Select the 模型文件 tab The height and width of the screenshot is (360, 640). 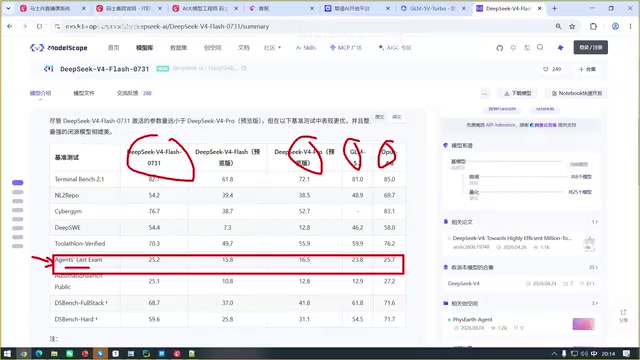[84, 93]
